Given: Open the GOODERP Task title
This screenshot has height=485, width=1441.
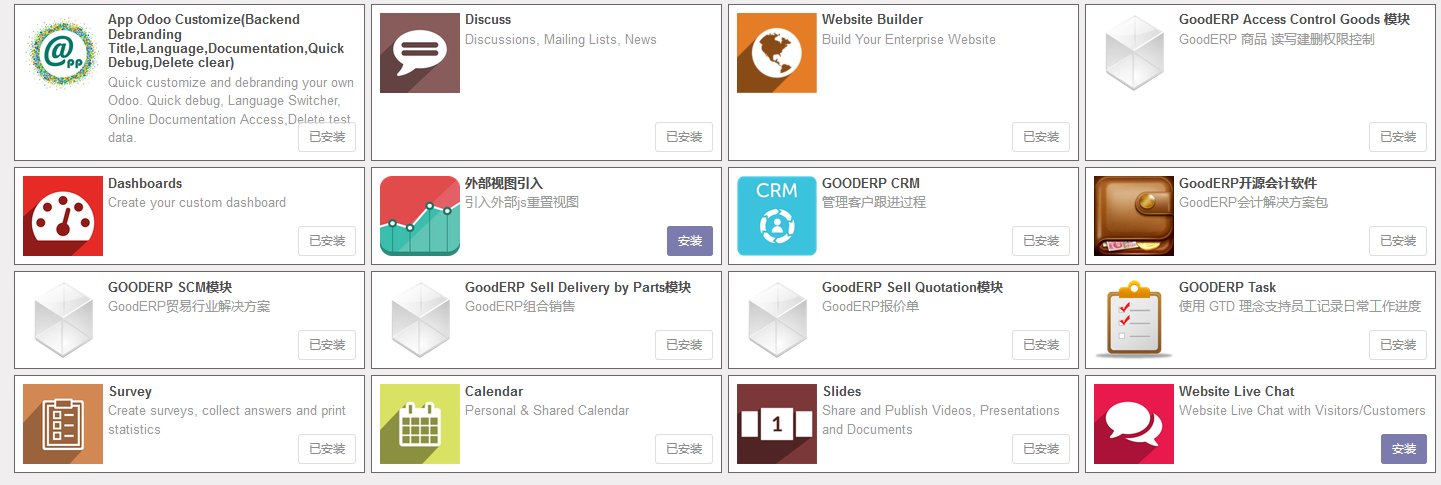Looking at the screenshot, I should pyautogui.click(x=1227, y=287).
